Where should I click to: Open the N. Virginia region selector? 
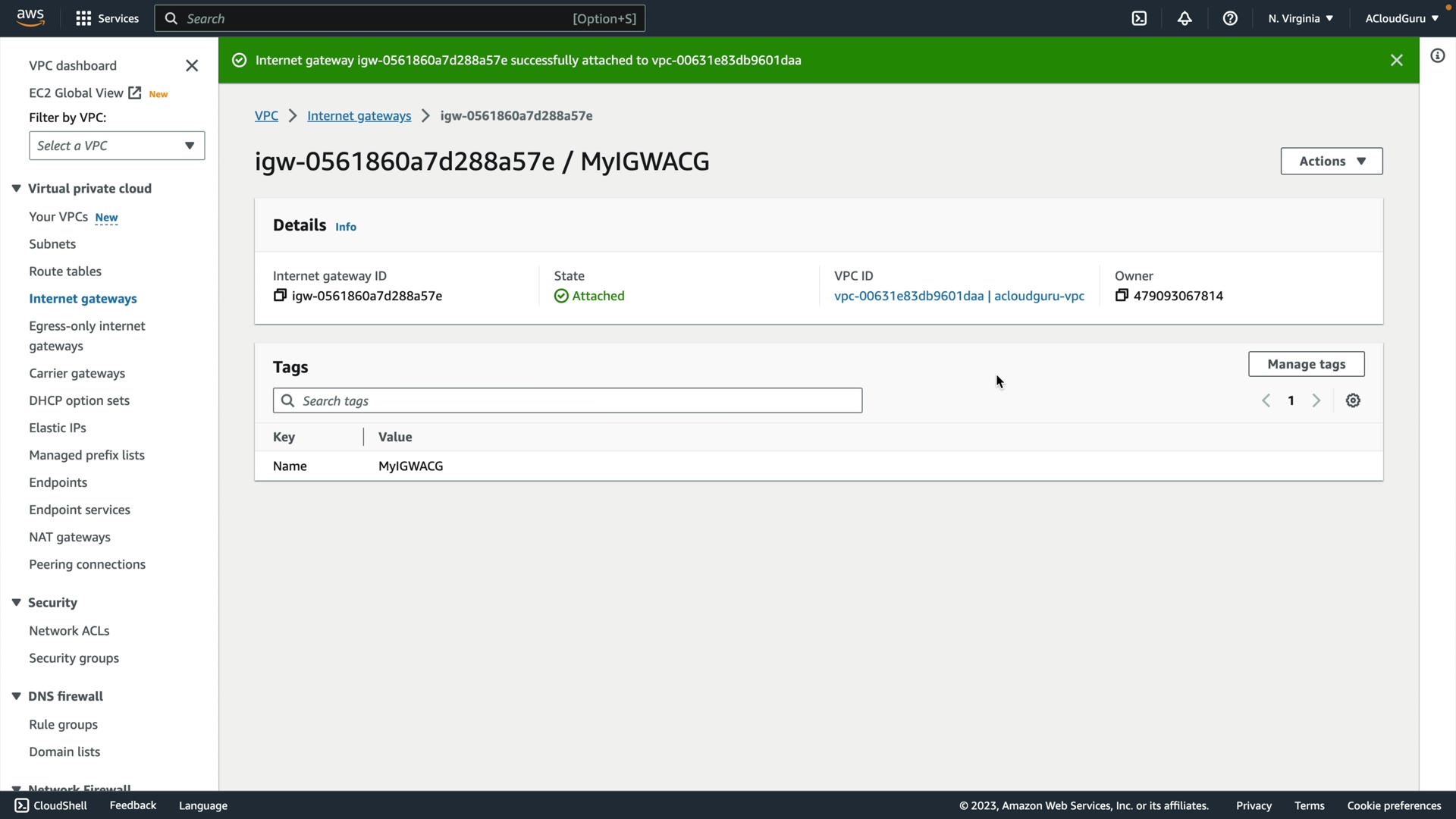click(1300, 18)
